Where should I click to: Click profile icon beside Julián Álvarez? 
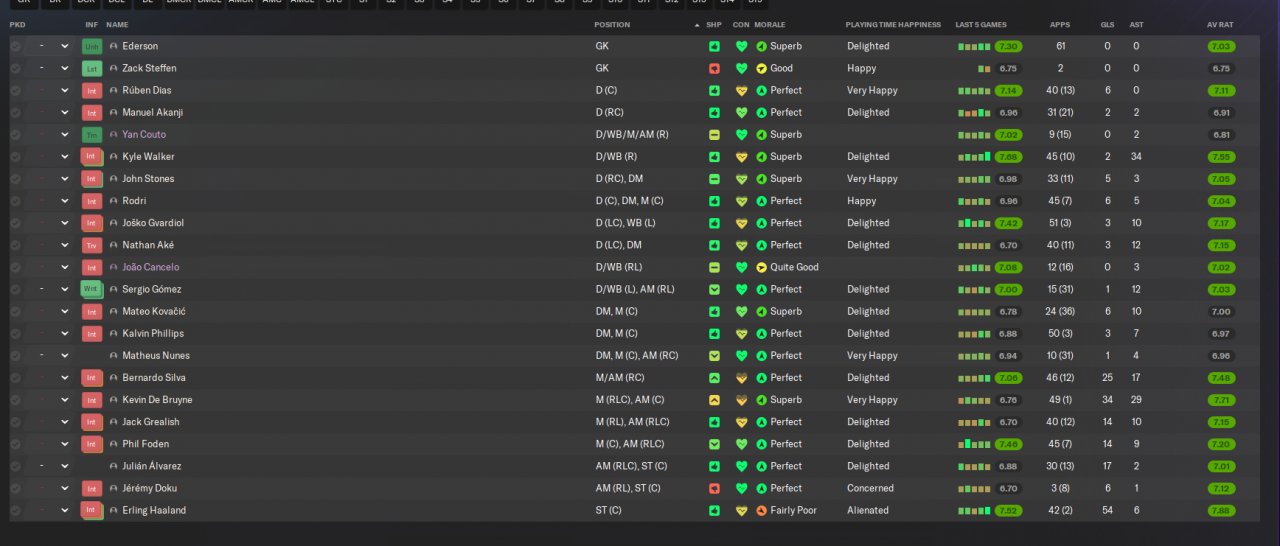[x=114, y=466]
